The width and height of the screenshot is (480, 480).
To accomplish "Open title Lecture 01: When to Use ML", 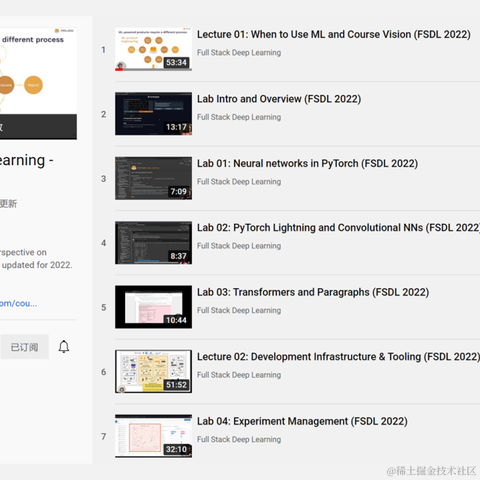I will (334, 34).
